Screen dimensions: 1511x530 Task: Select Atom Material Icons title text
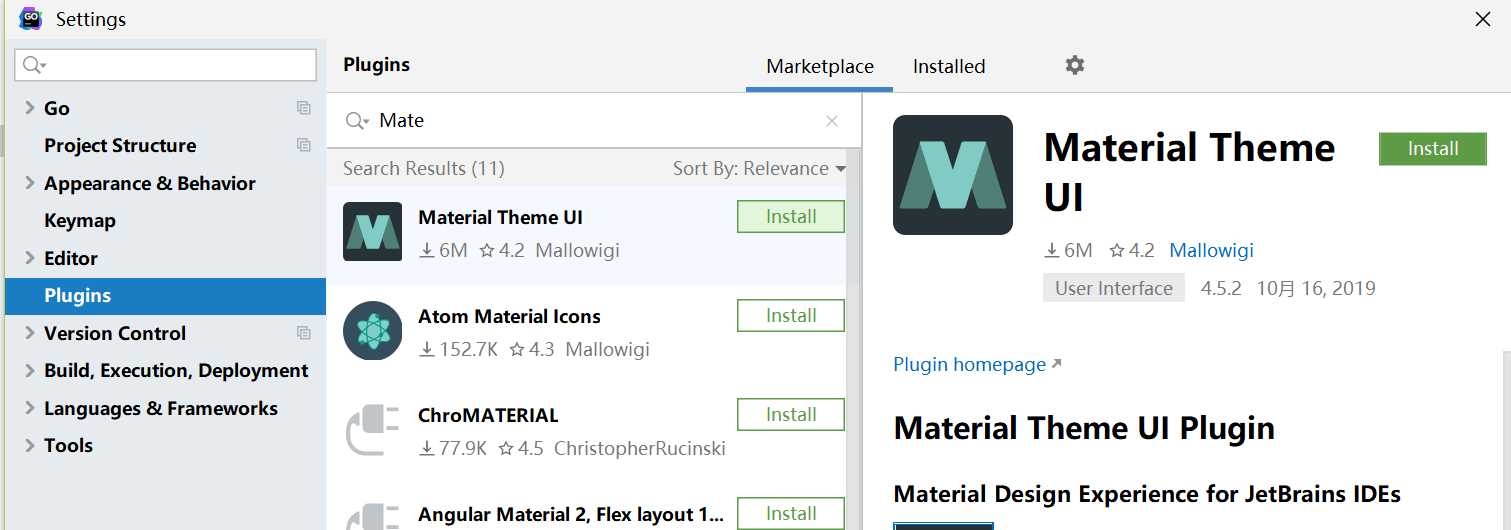509,316
